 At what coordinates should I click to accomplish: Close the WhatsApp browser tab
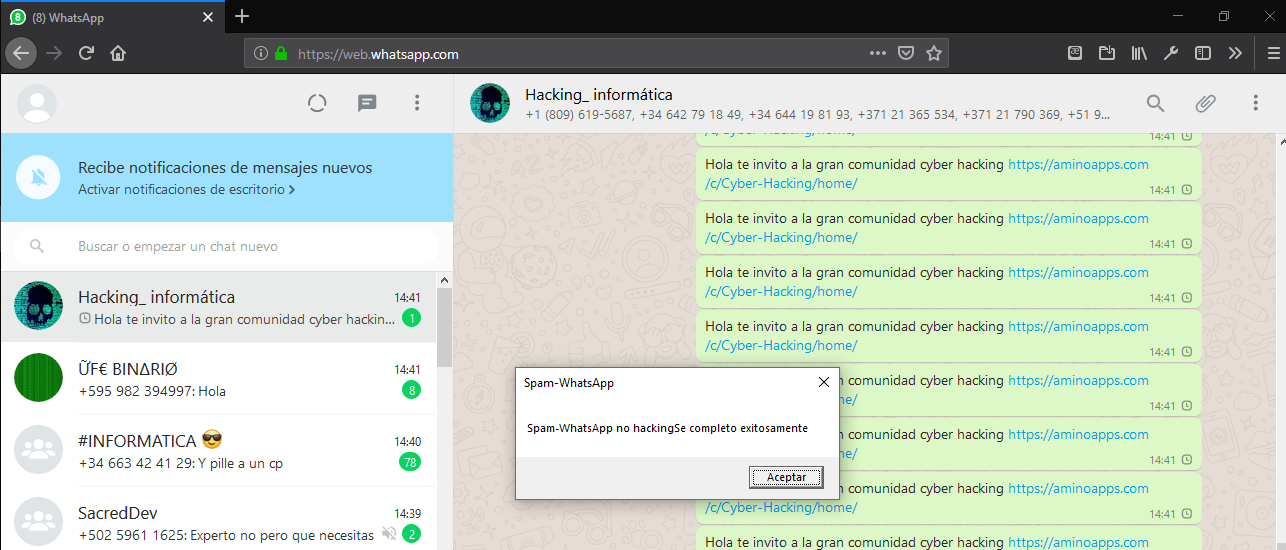(x=207, y=17)
